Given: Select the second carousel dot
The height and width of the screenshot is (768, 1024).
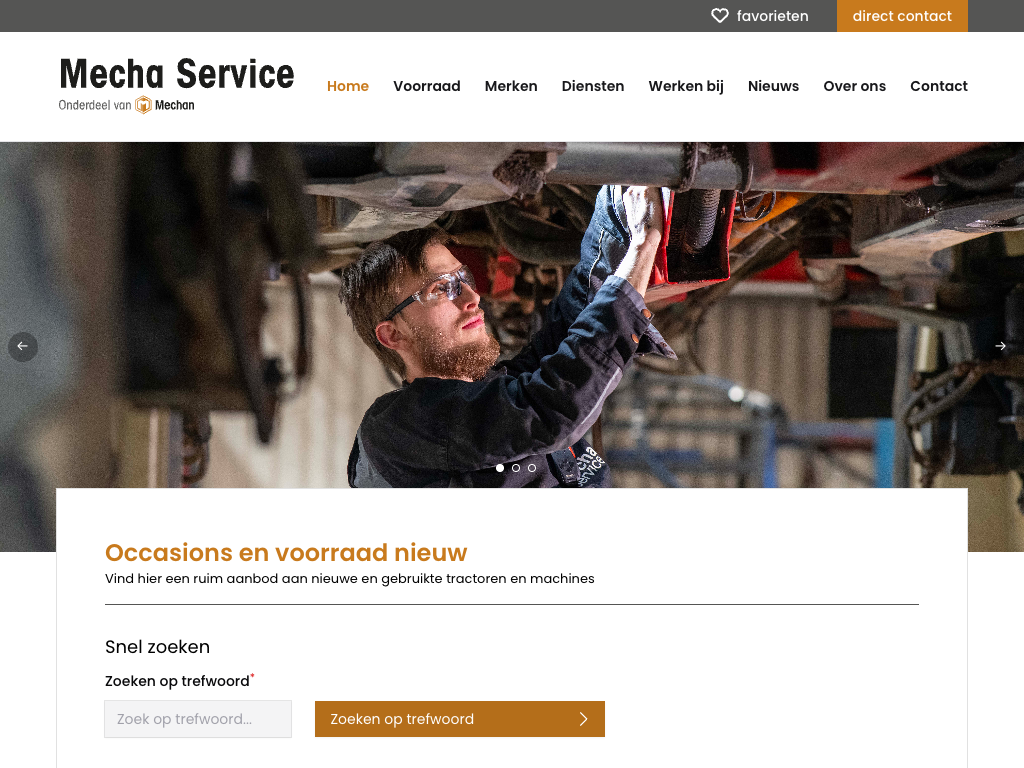Looking at the screenshot, I should (516, 468).
